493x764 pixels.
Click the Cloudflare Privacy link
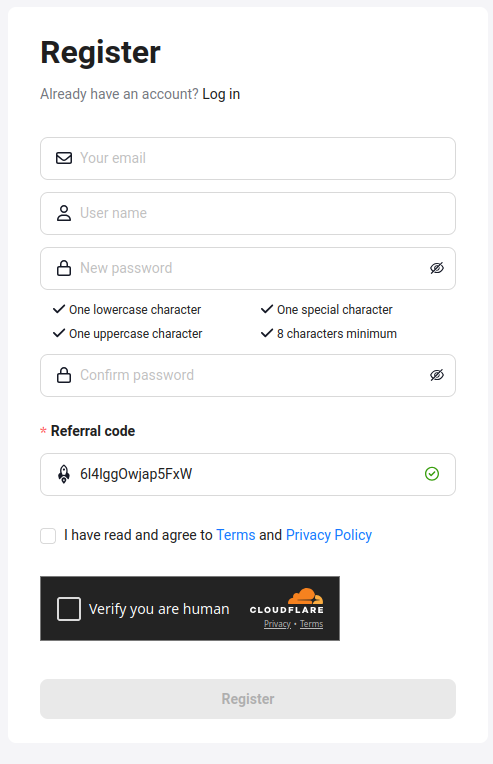pyautogui.click(x=277, y=624)
